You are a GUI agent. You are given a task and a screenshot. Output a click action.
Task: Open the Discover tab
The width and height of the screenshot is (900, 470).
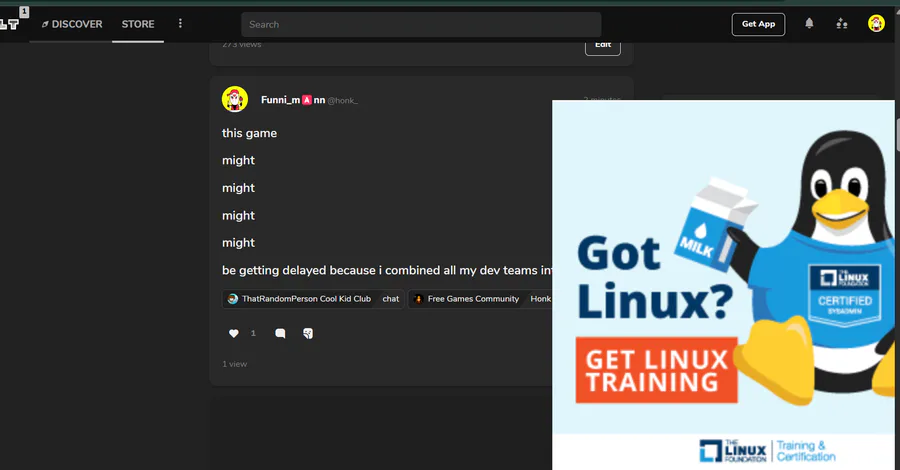click(x=72, y=24)
